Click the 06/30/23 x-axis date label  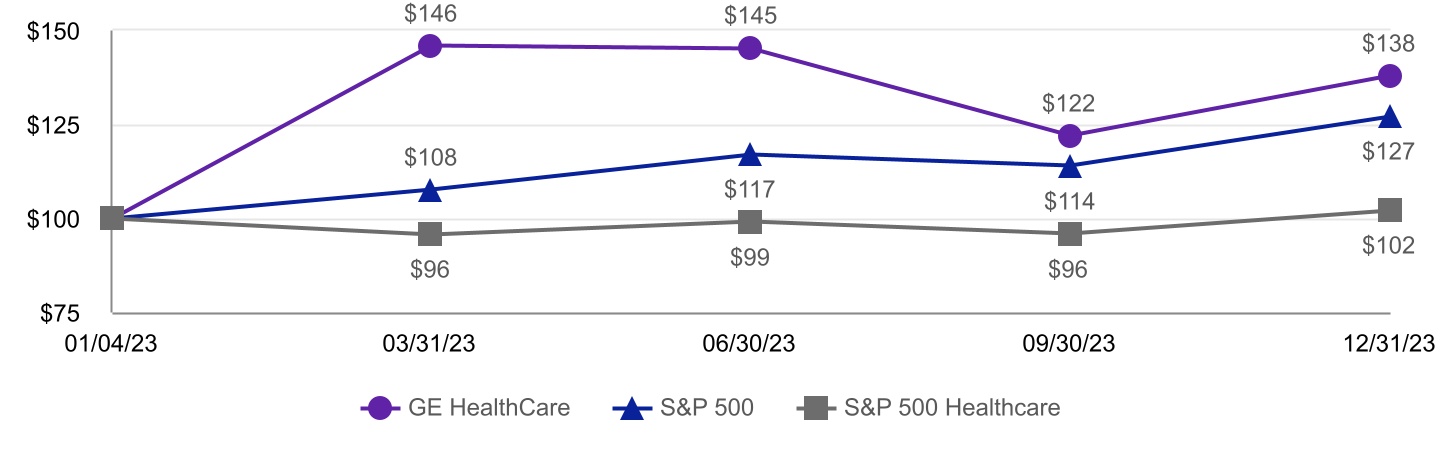coord(750,343)
